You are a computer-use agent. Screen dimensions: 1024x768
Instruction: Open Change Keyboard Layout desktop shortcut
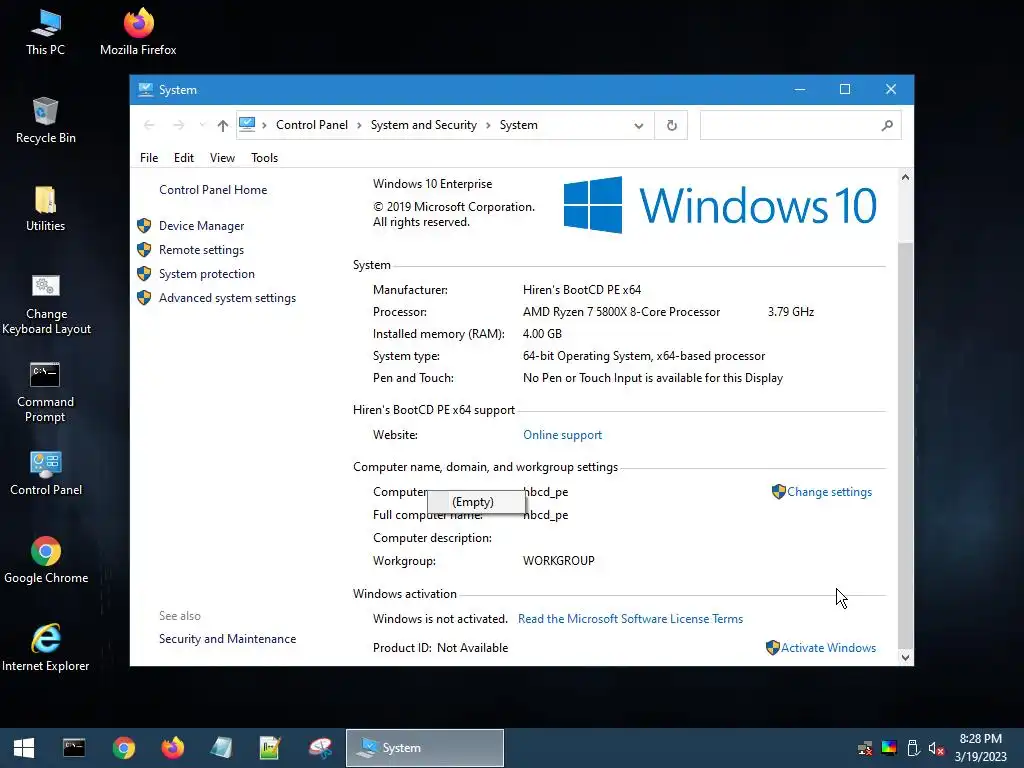click(x=46, y=304)
